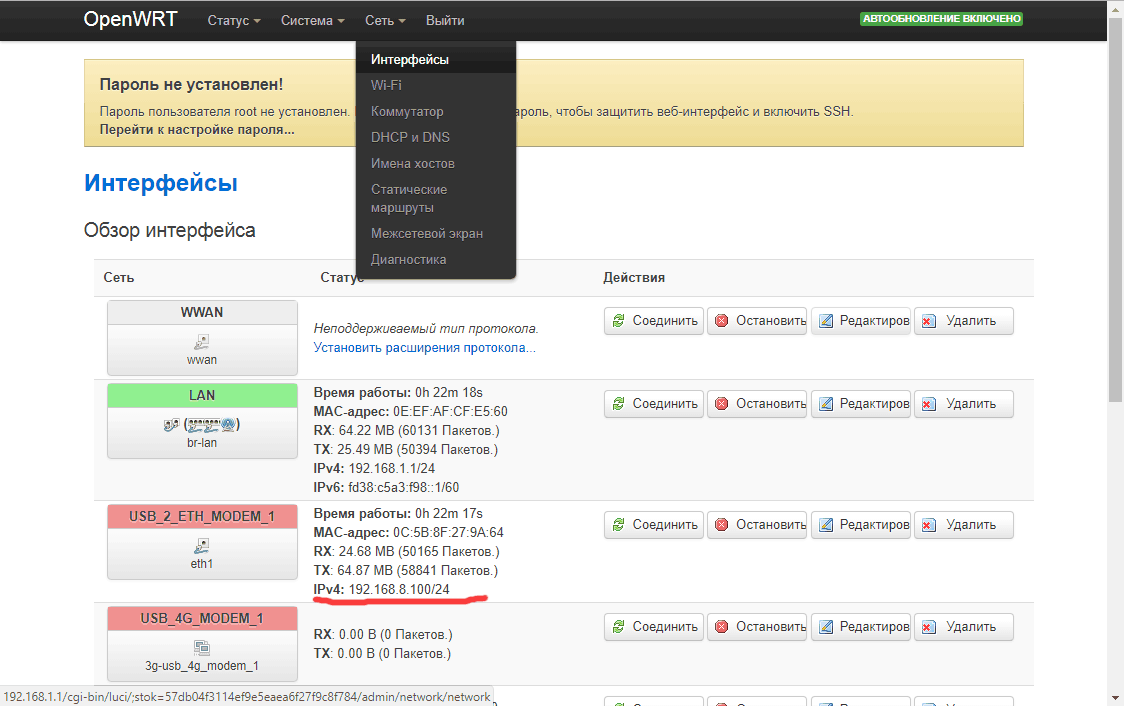The height and width of the screenshot is (706, 1124).
Task: Click the connect icon in the USB_4G_MODEM_1 row
Action: [618, 627]
